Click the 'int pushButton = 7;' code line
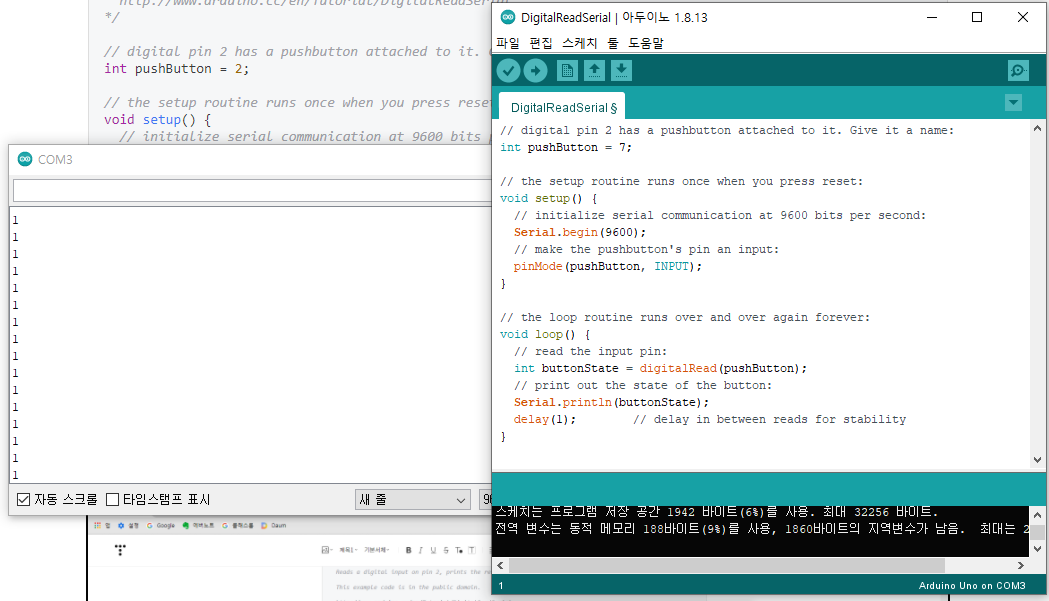 tap(565, 147)
